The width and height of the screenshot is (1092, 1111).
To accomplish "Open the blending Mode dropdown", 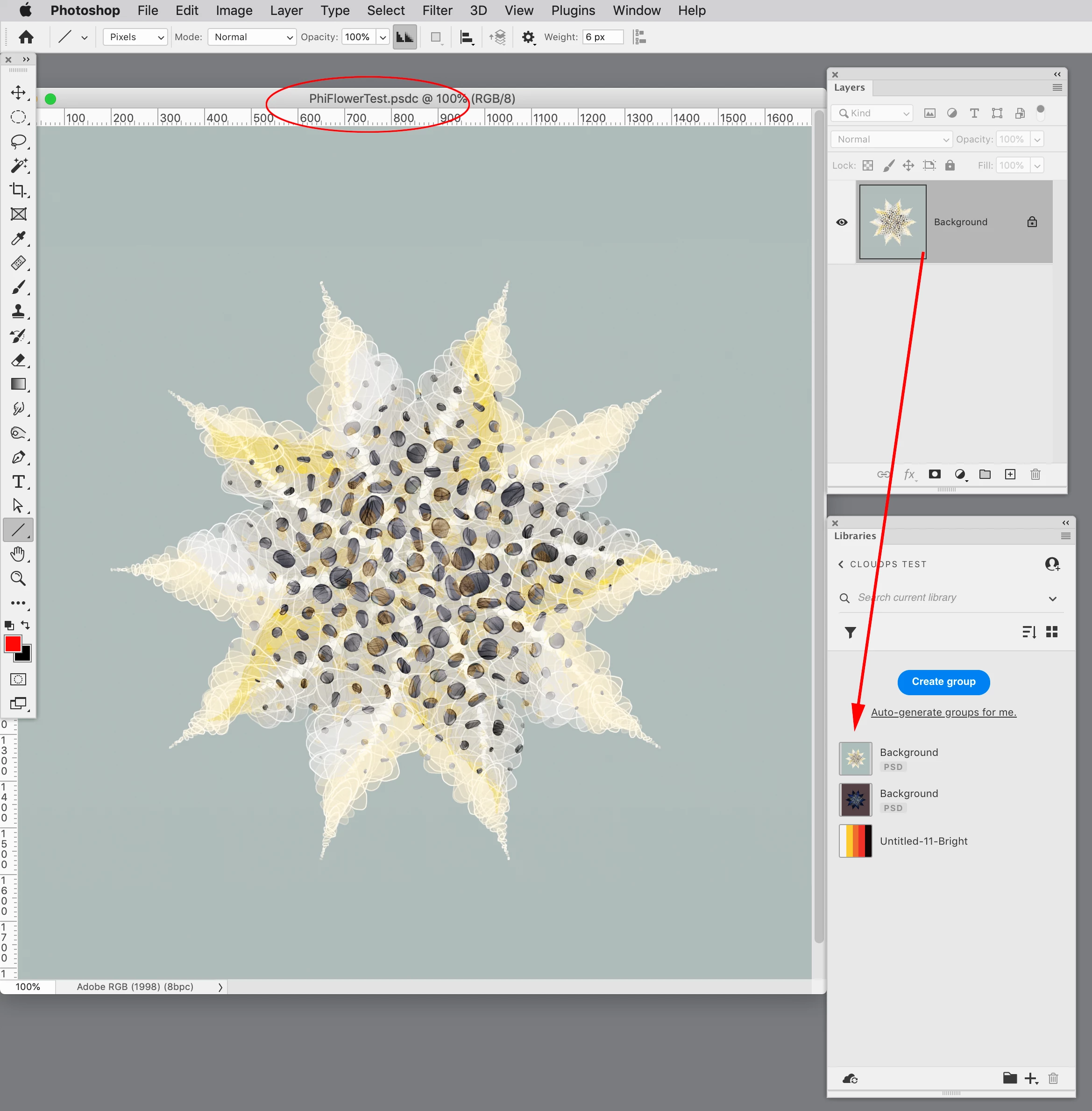I will [x=252, y=37].
